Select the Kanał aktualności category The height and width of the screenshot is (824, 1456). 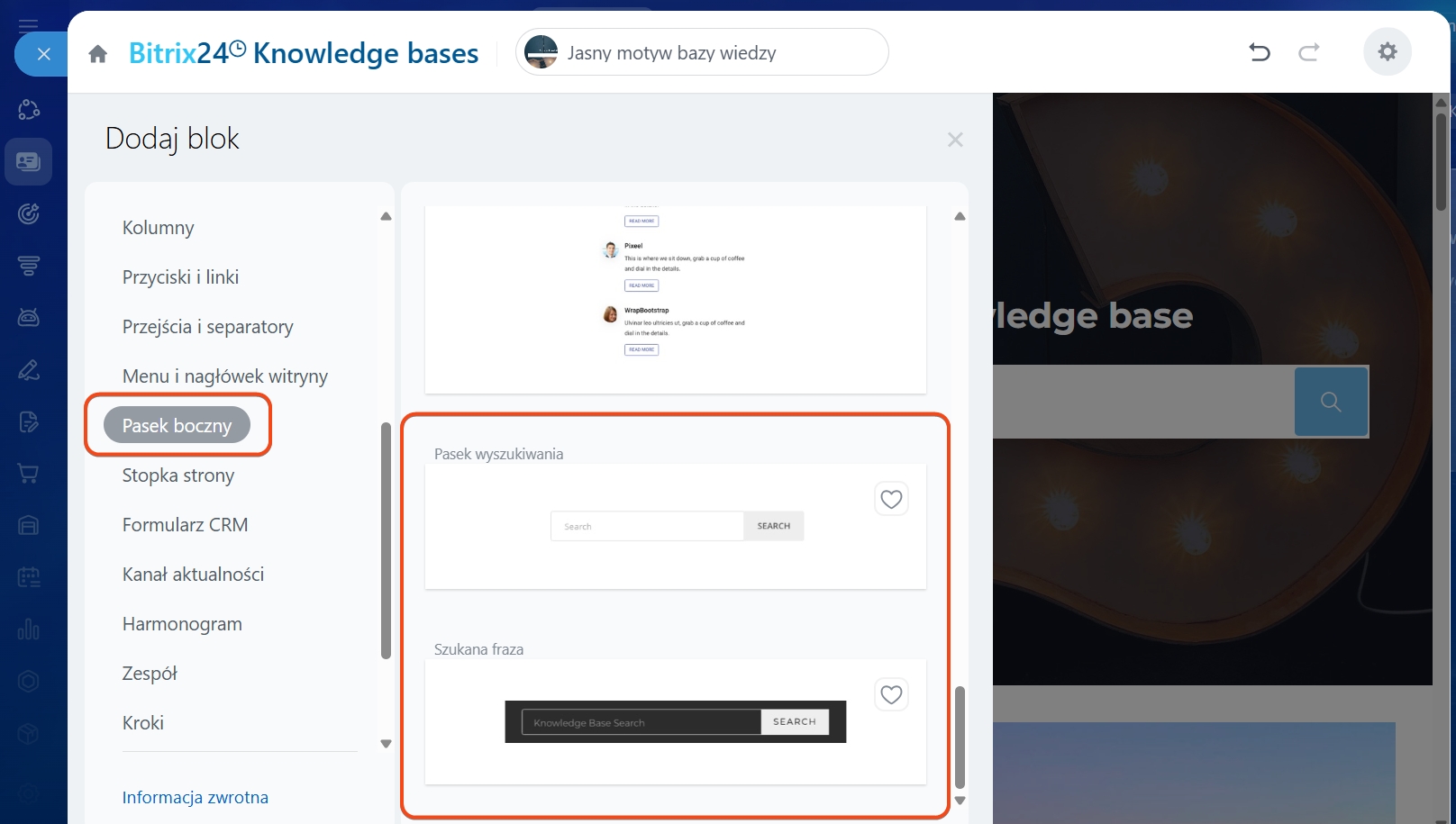click(x=193, y=575)
